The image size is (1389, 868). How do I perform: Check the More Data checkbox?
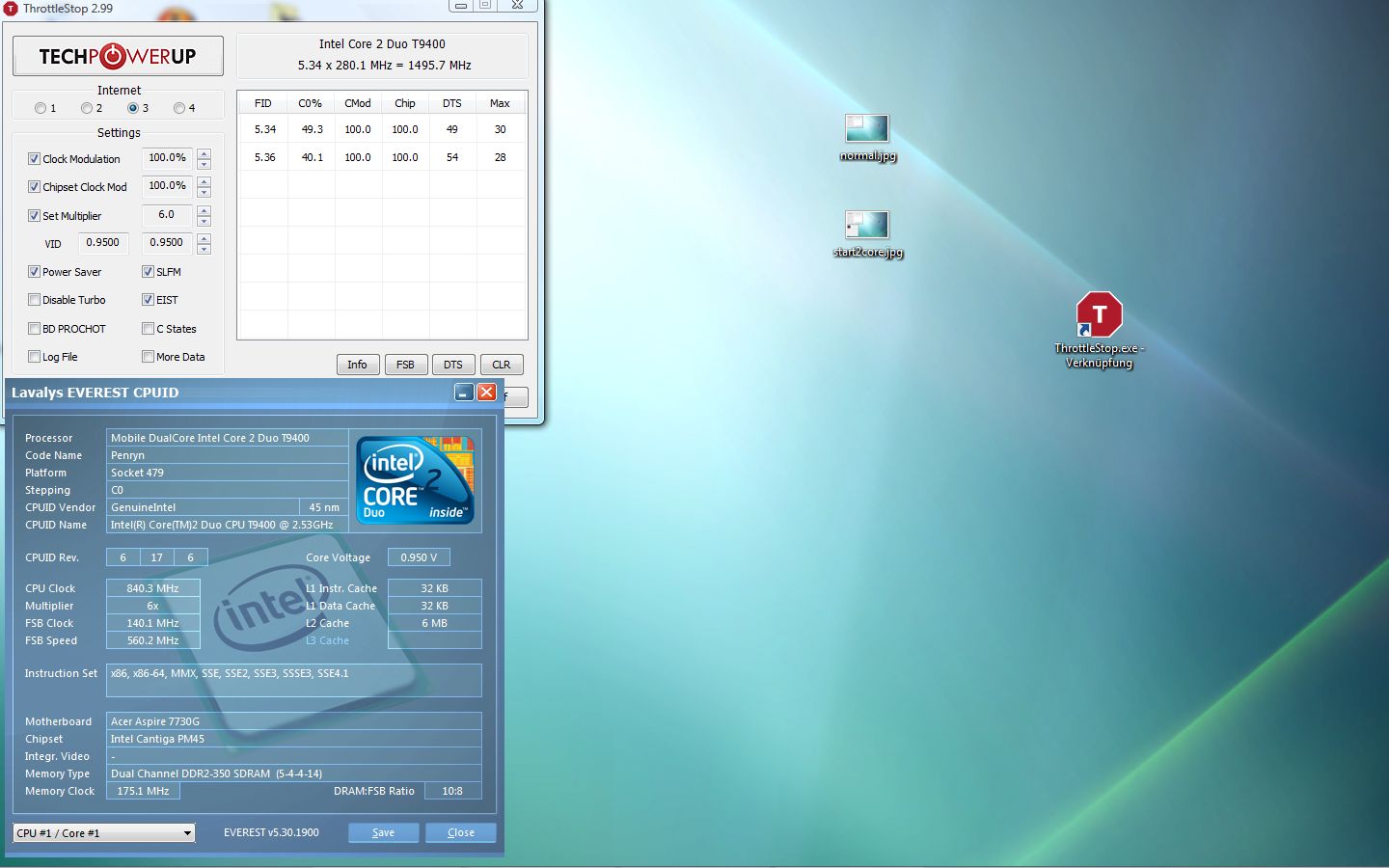(x=149, y=357)
